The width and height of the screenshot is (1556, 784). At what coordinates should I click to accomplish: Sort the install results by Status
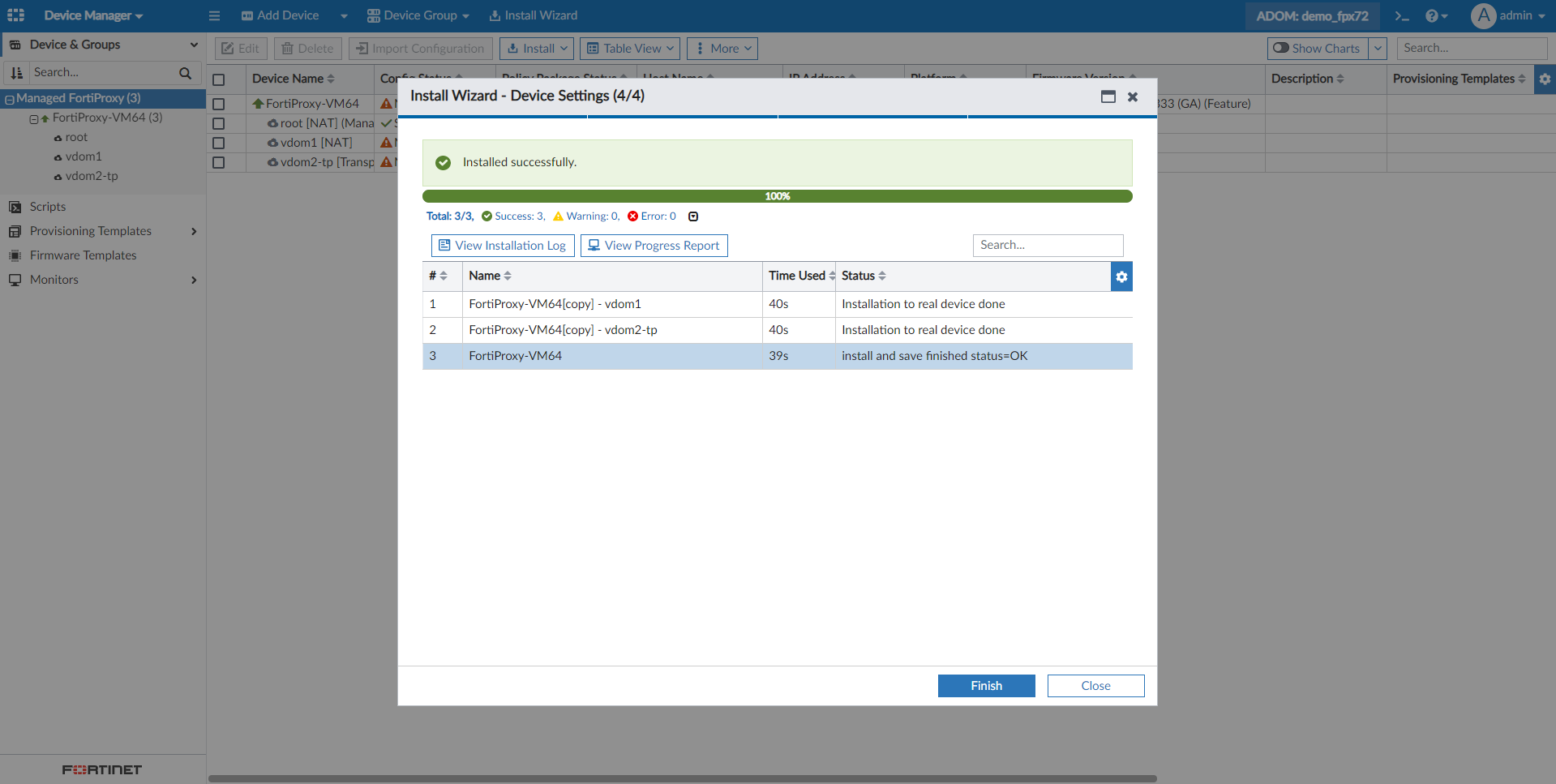click(882, 276)
